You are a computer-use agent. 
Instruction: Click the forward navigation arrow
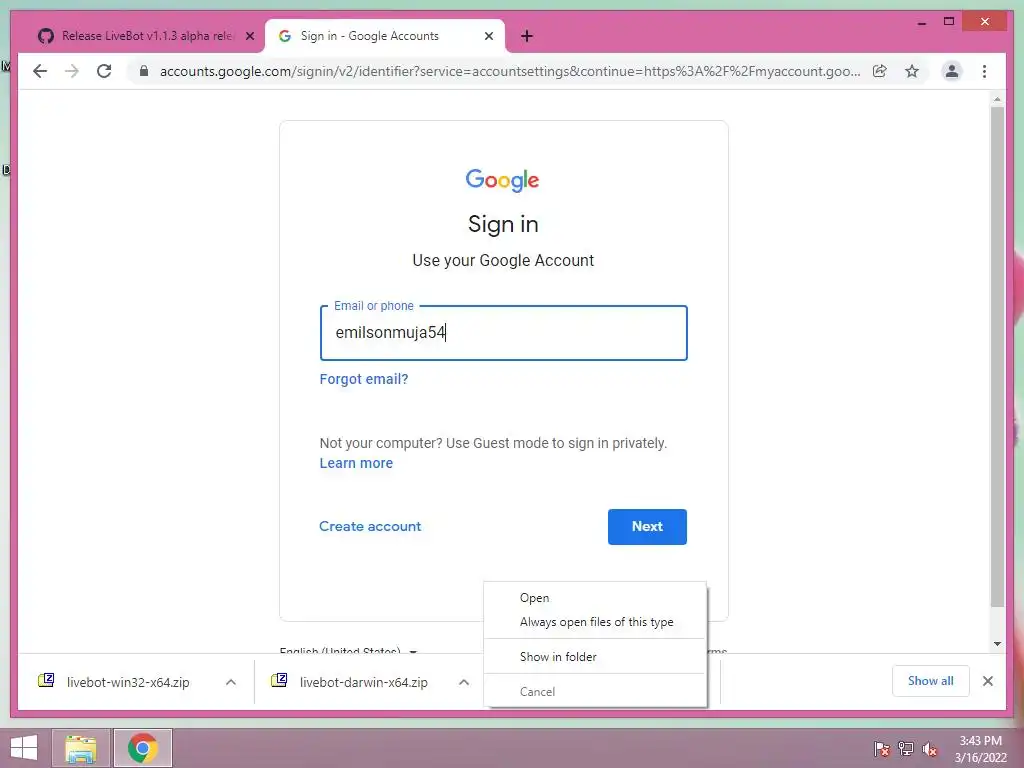click(72, 71)
